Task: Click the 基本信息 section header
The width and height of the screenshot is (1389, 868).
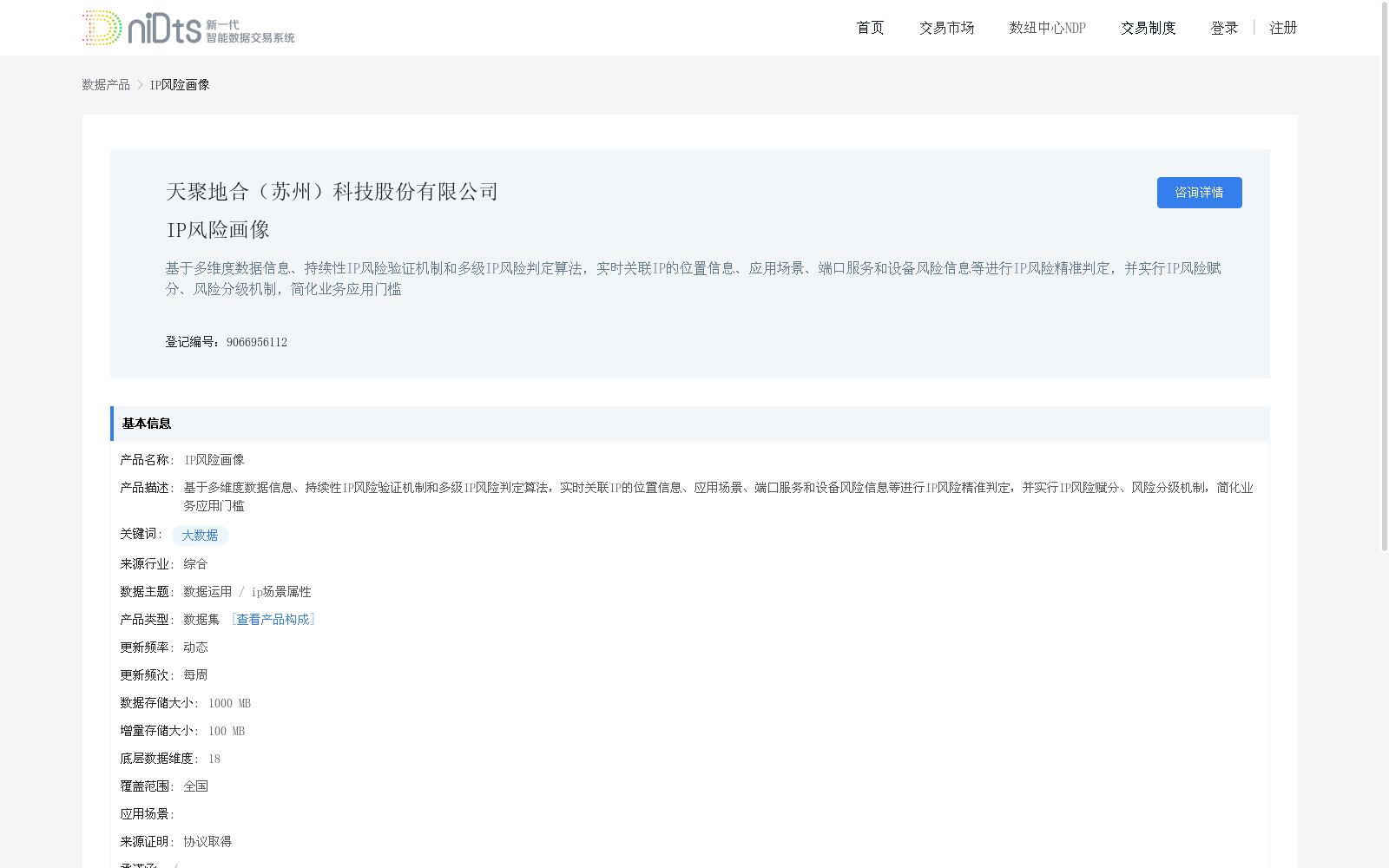Action: pyautogui.click(x=690, y=424)
